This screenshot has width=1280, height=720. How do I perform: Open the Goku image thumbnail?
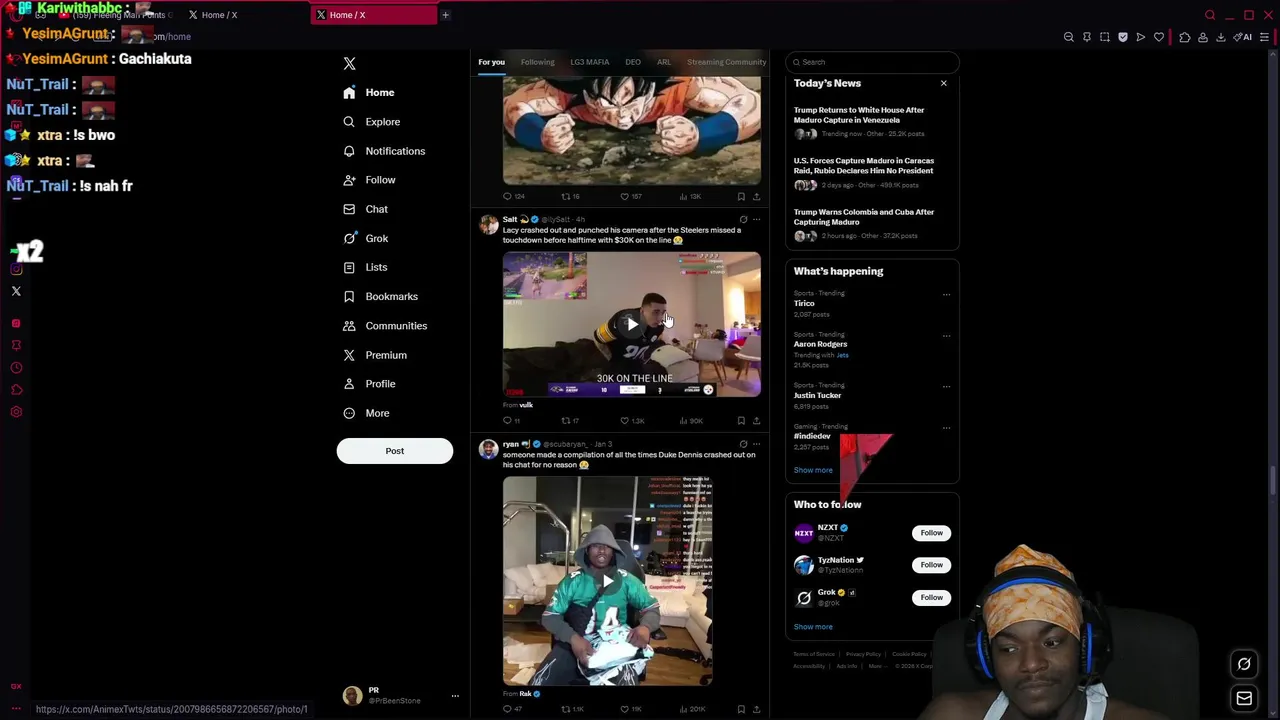click(x=632, y=131)
